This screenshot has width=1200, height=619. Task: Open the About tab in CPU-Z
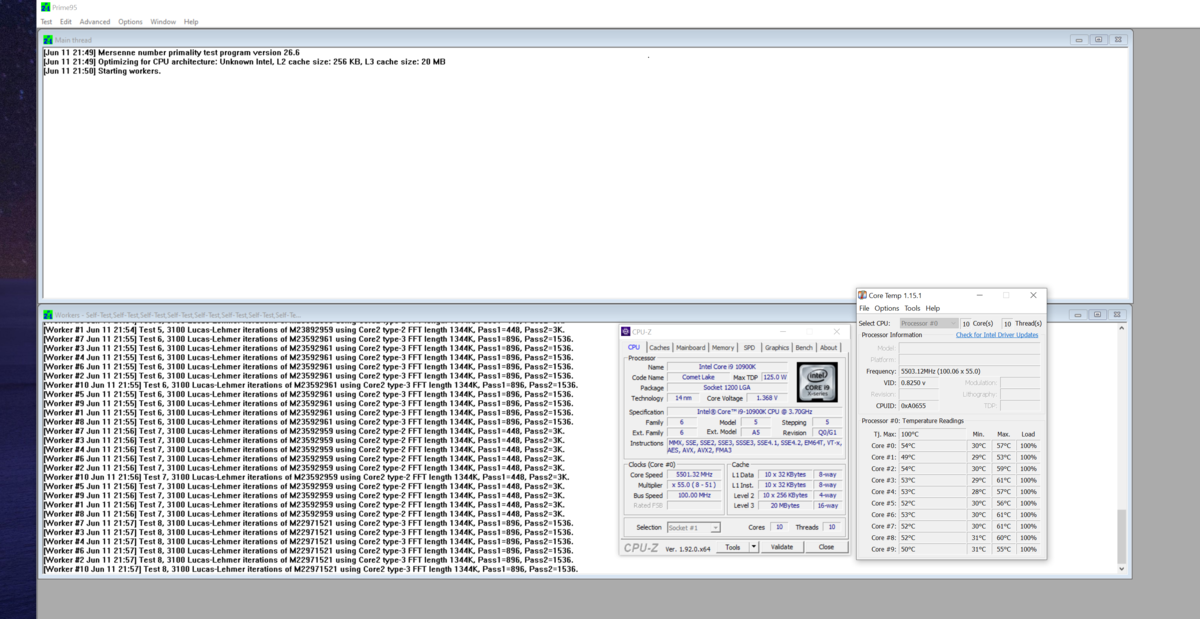[x=829, y=347]
